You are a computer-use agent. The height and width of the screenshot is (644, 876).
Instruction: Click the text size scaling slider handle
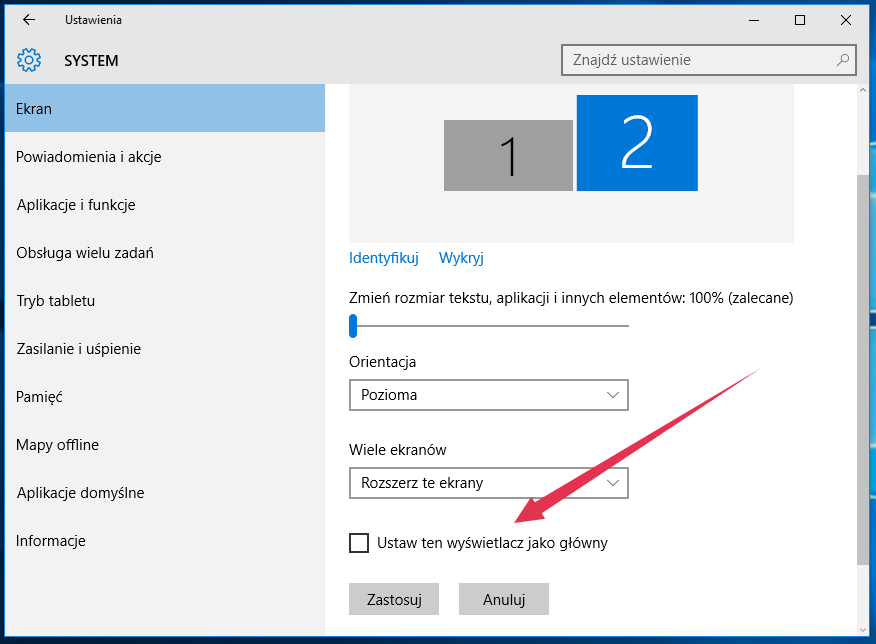click(353, 326)
